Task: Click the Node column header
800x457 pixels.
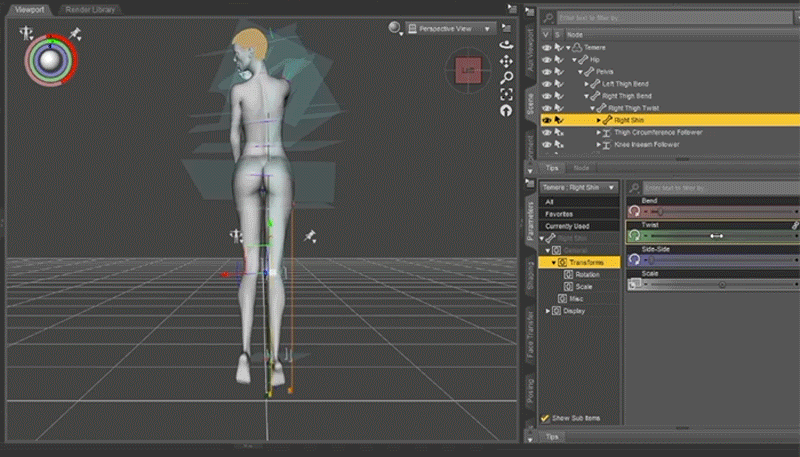Action: 575,35
